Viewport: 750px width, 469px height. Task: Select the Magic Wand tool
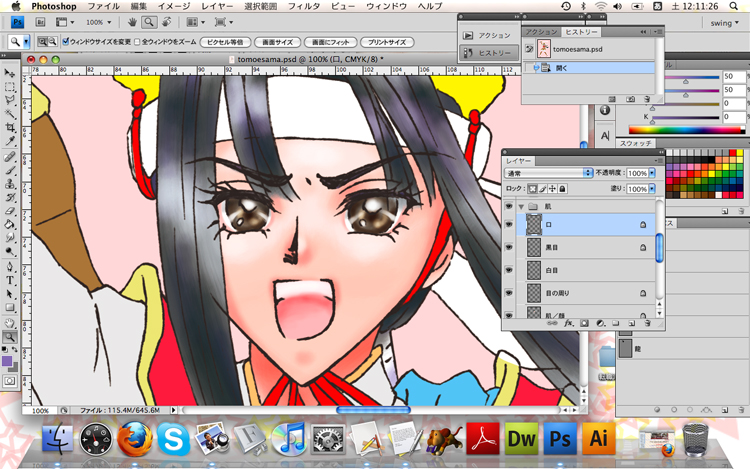(10, 114)
